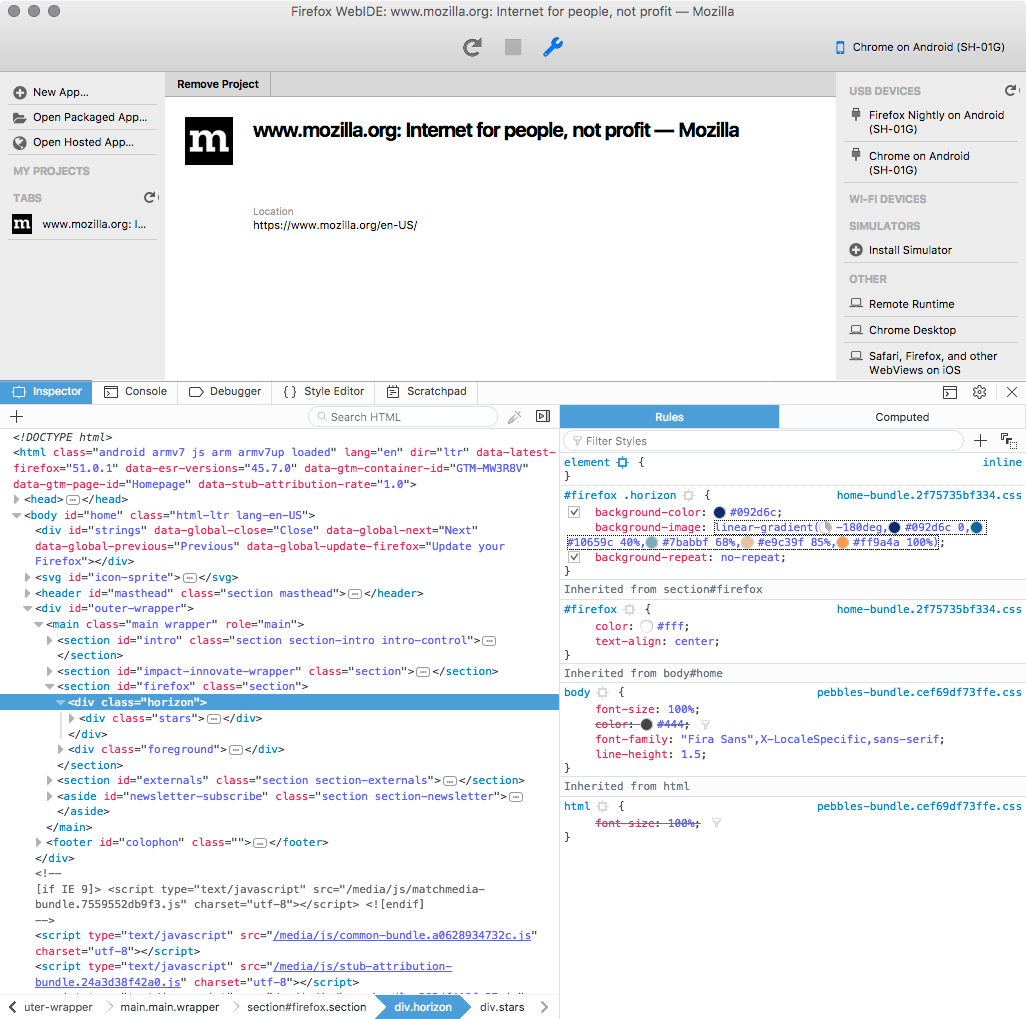1026x1019 pixels.
Task: Open toolbox settings gear
Action: click(x=980, y=392)
